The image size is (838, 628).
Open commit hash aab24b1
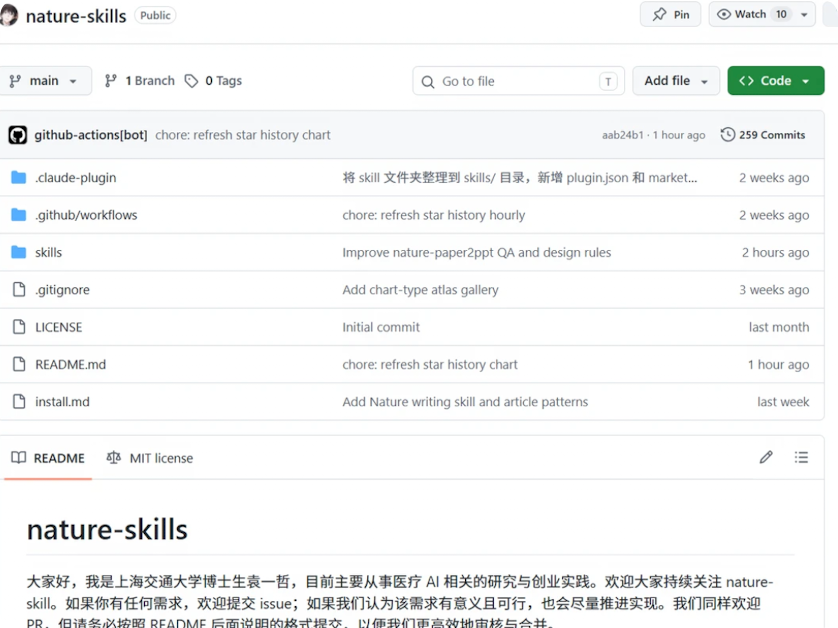(x=623, y=135)
